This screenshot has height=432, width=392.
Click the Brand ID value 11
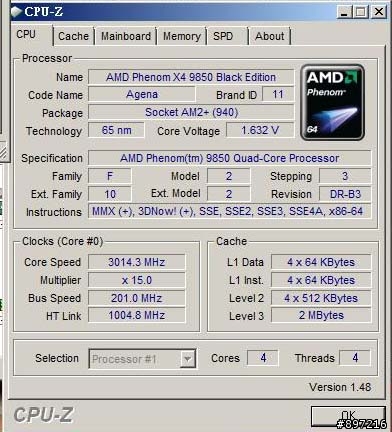pyautogui.click(x=278, y=94)
